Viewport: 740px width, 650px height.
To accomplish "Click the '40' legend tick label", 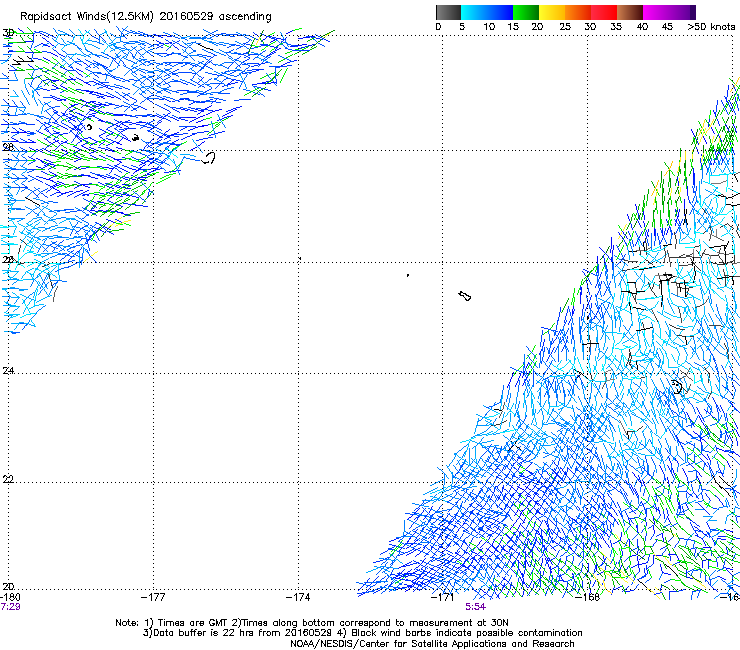I will [642, 27].
